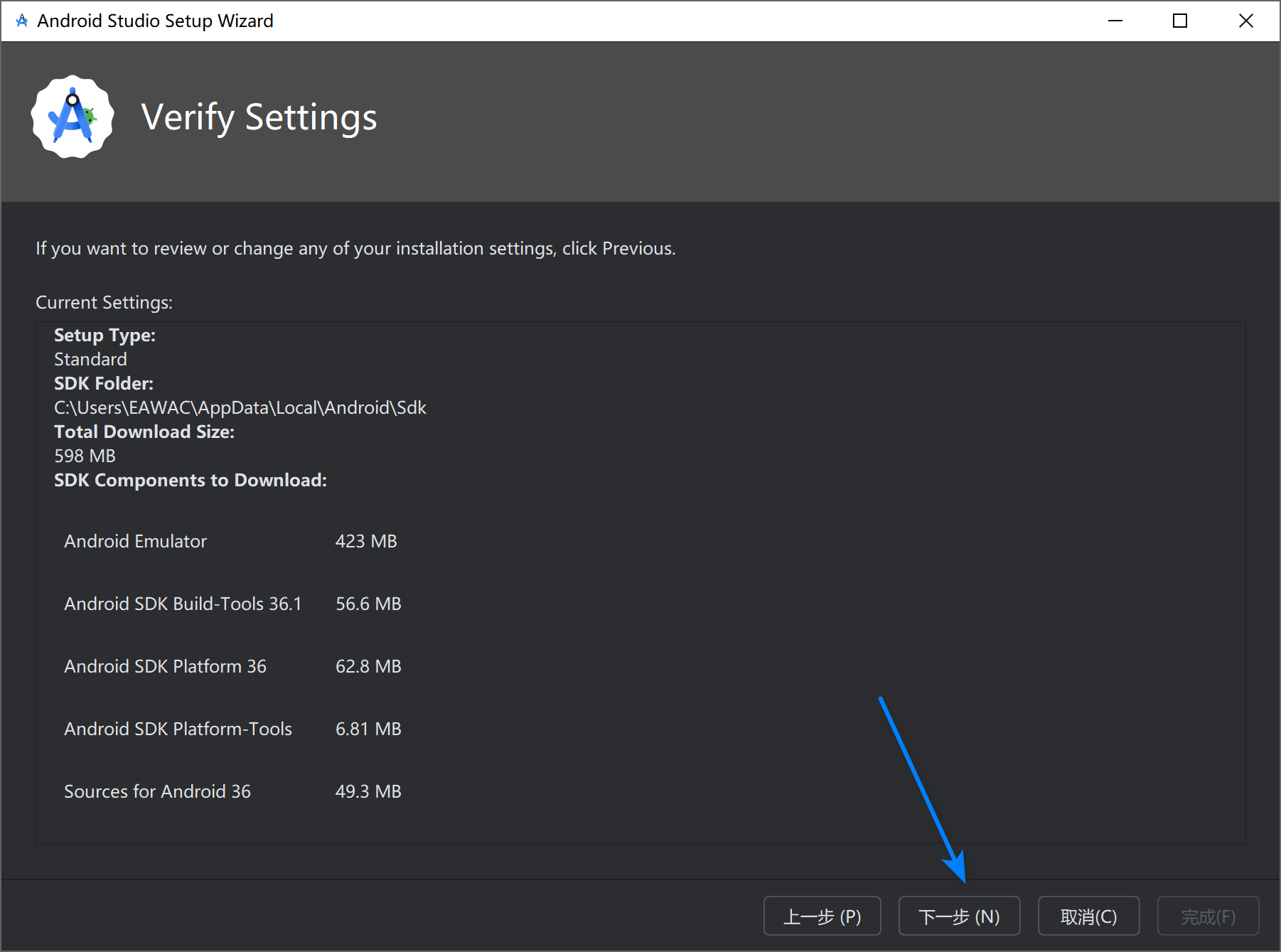Click the Android SDK Platform-Tools entry
Viewport: 1281px width, 952px height.
point(178,729)
